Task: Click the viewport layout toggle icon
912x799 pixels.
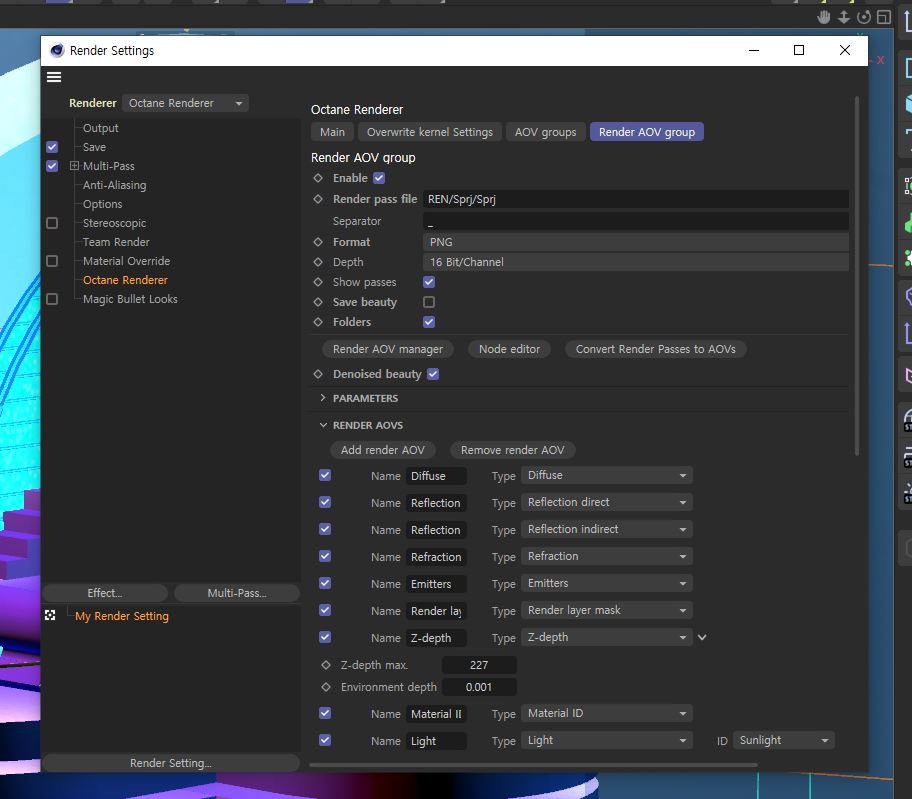Action: coord(884,17)
